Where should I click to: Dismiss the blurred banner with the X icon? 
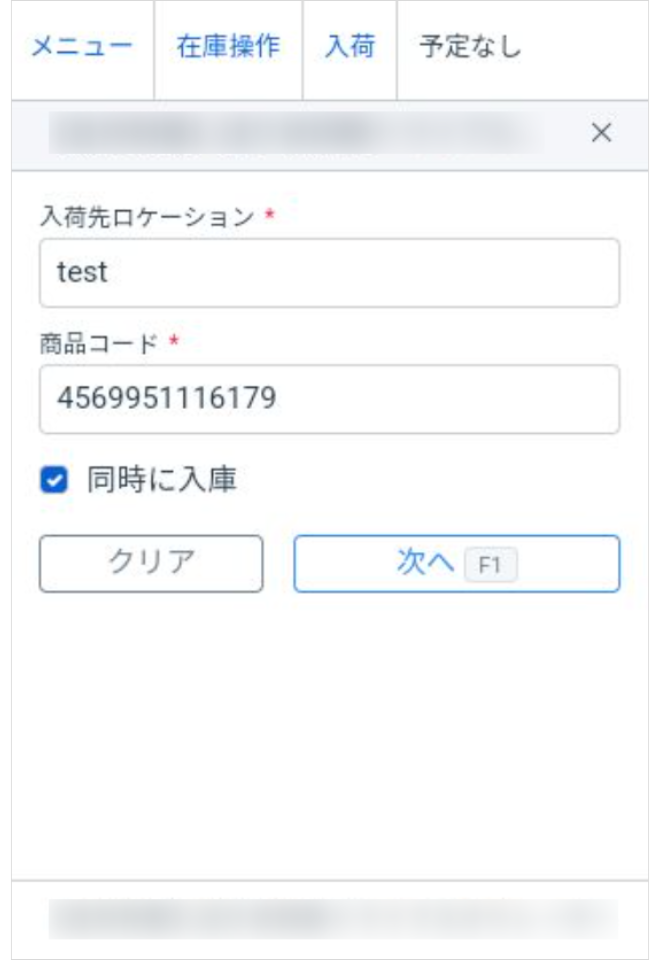click(x=601, y=133)
